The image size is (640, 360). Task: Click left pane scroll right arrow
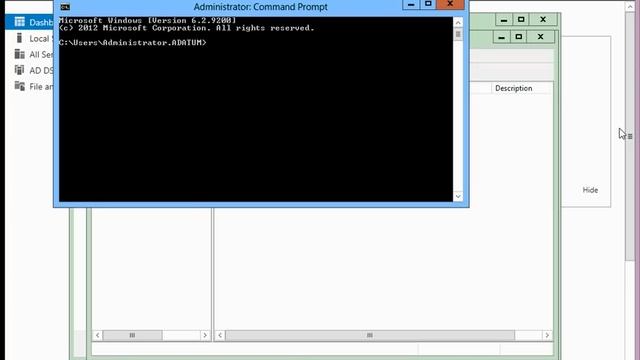(x=205, y=335)
